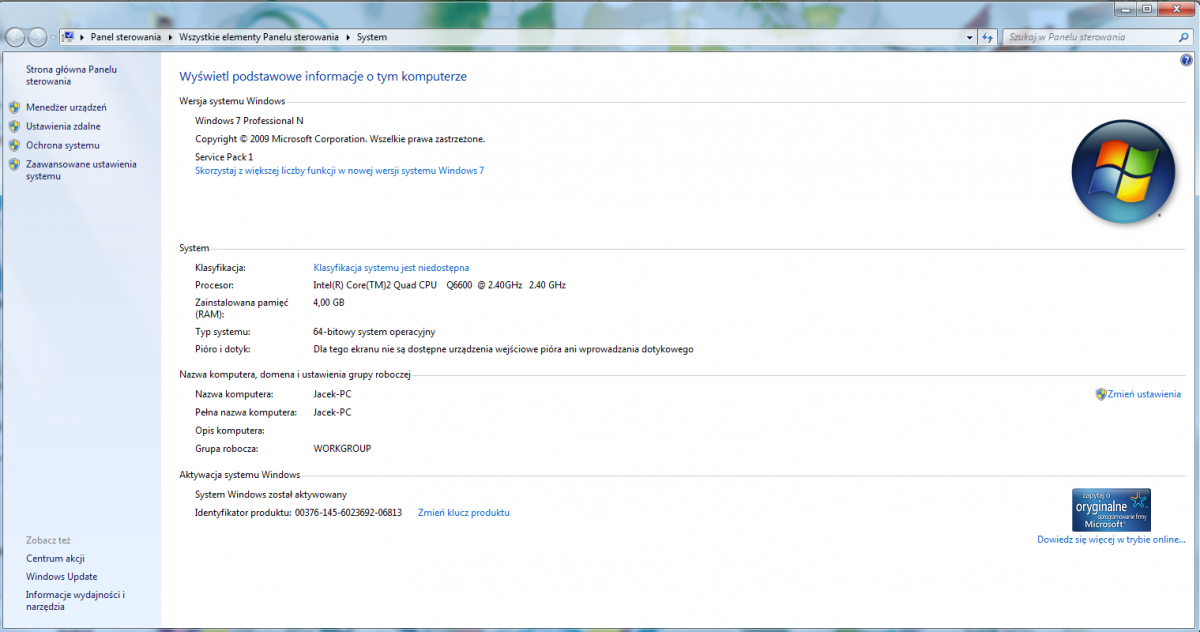Screen dimensions: 1200x632
Task: Click the magnifier icon in the search box
Action: [x=1182, y=37]
